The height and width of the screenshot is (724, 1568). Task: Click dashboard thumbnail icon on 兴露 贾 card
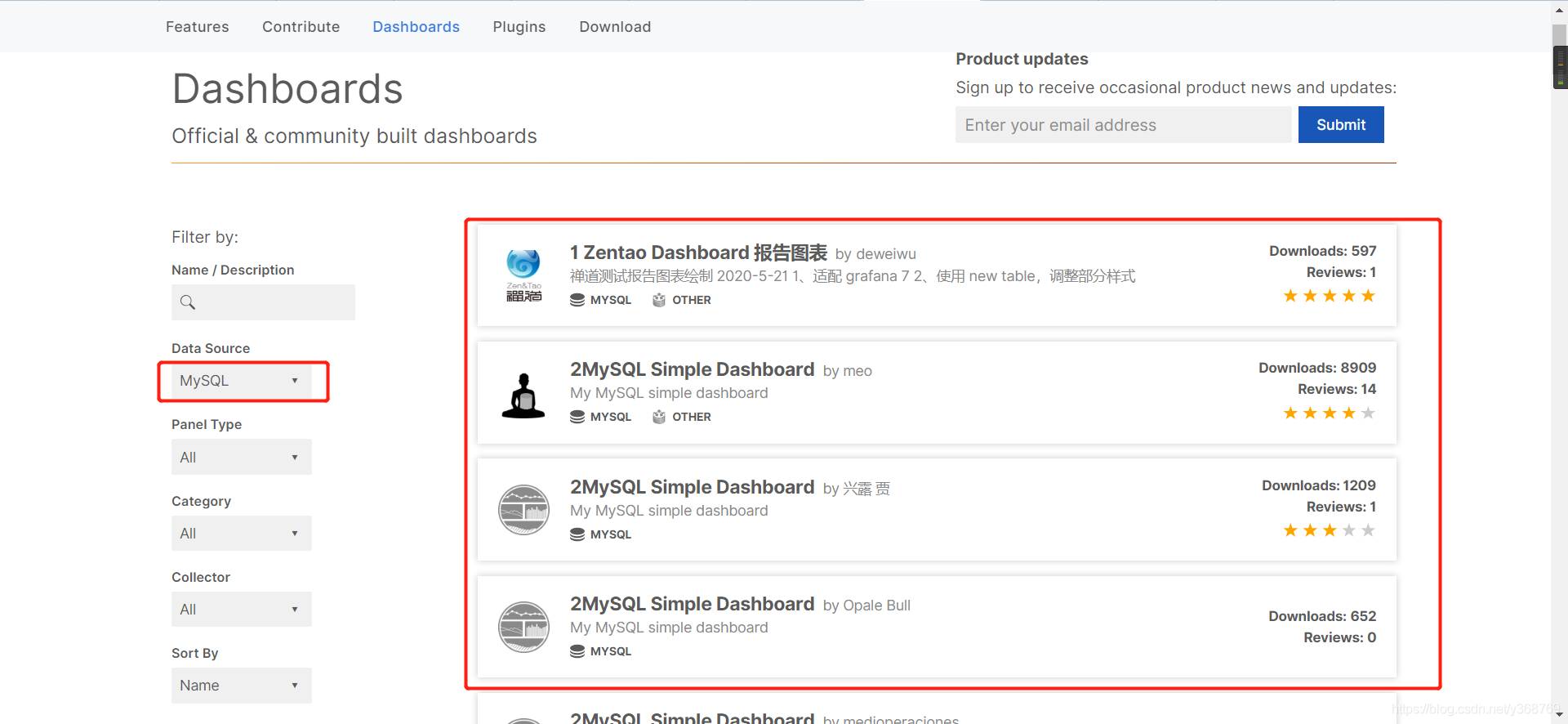click(523, 510)
